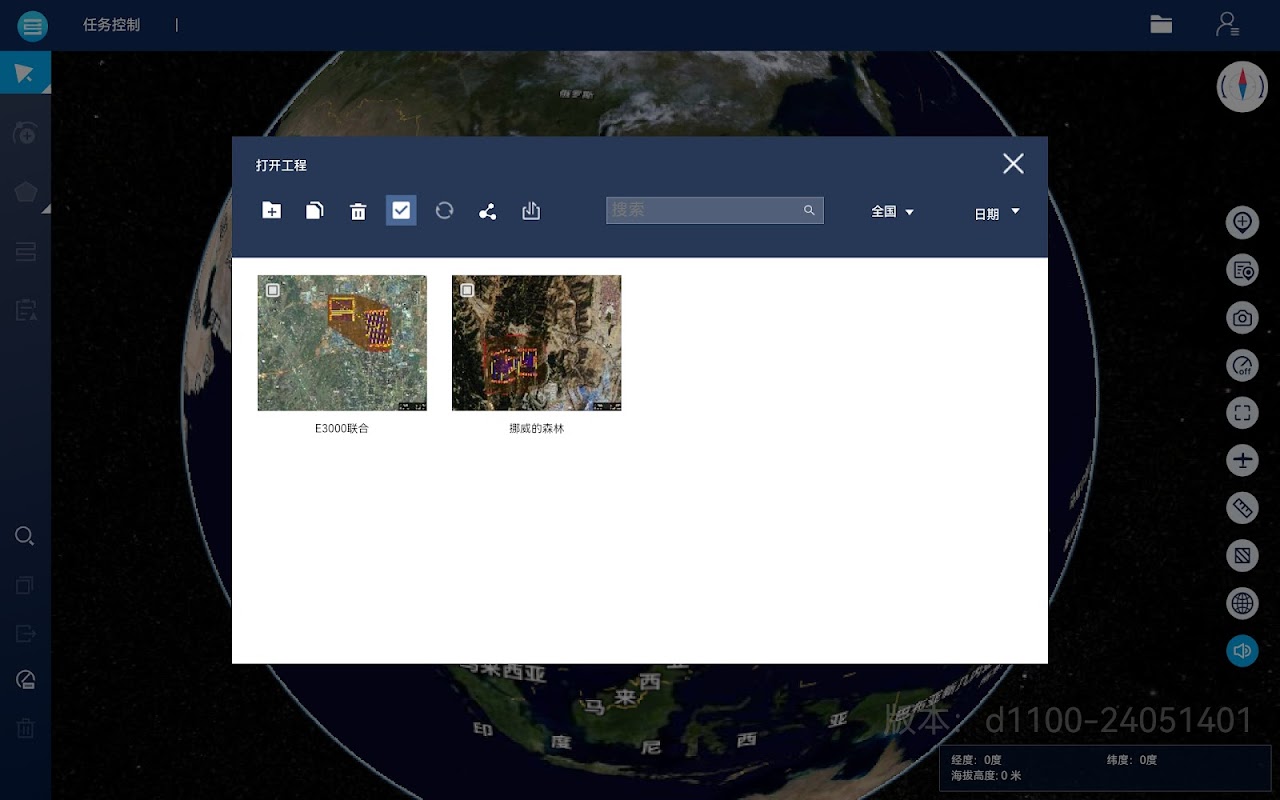
Task: Open the user account menu
Action: (x=1227, y=25)
